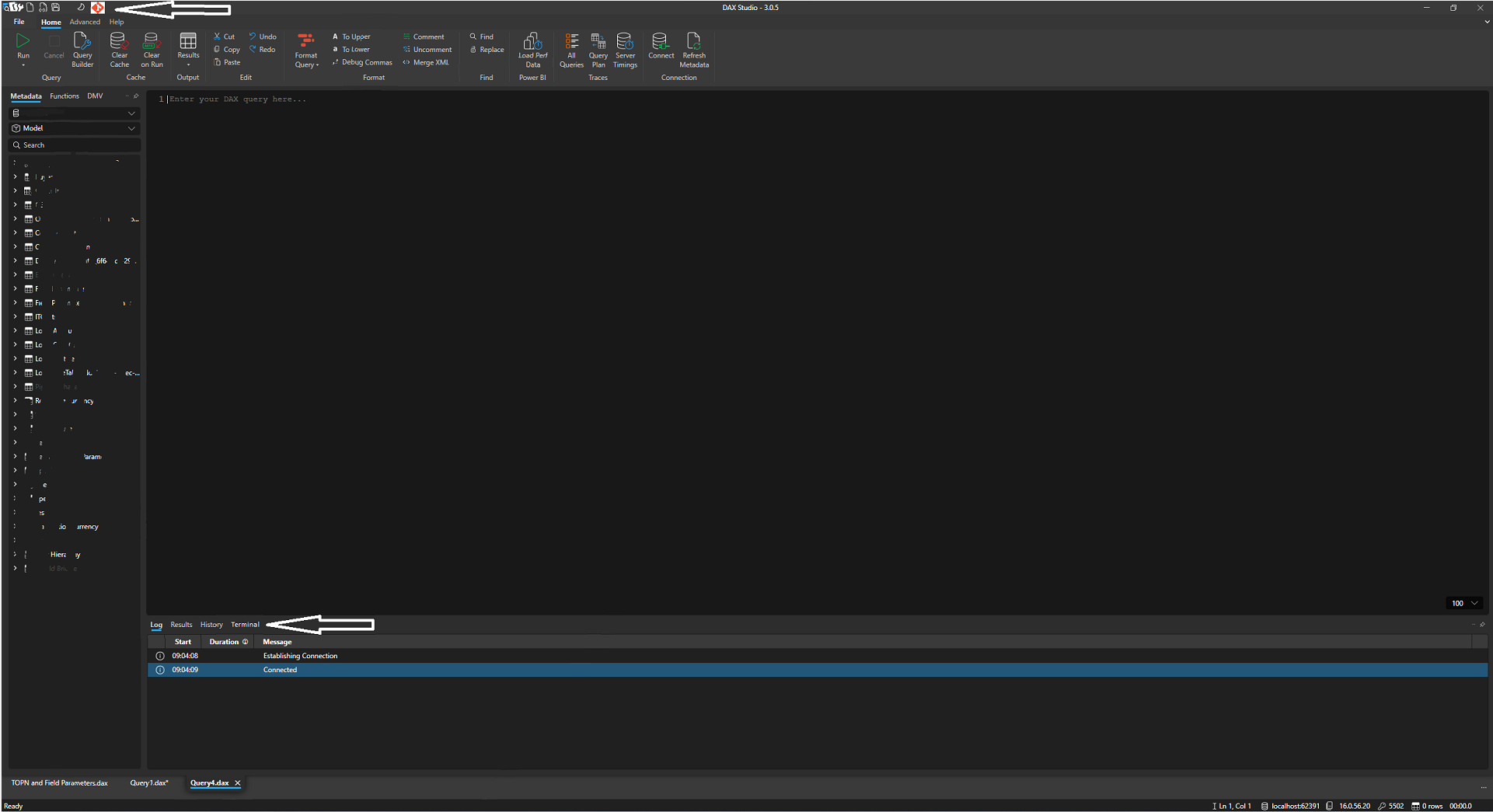Screen dimensions: 1493x812
Task: Refresh the metadata
Action: [694, 51]
